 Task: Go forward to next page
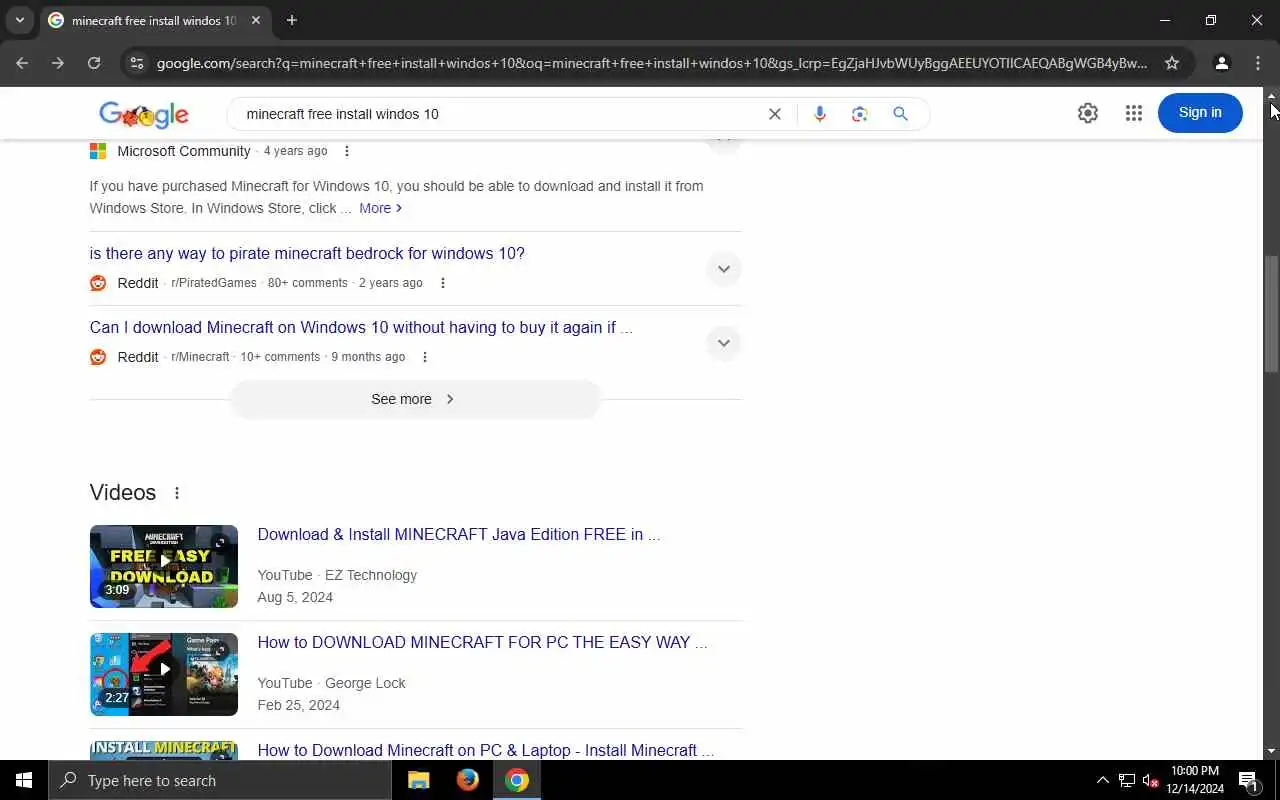pos(58,63)
